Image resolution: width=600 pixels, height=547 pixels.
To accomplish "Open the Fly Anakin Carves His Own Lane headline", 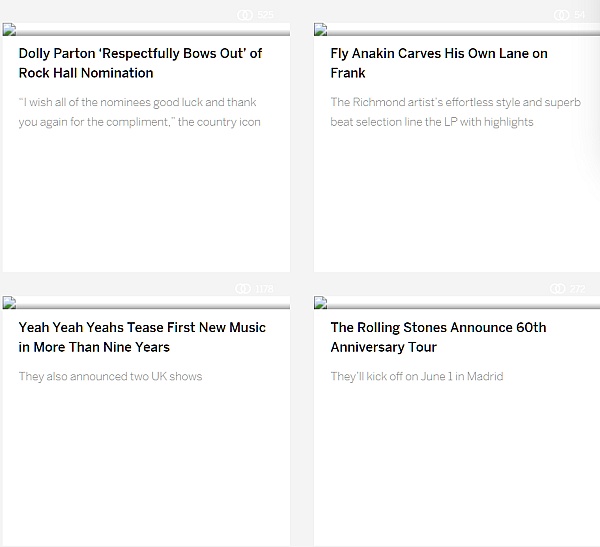I will coord(439,63).
